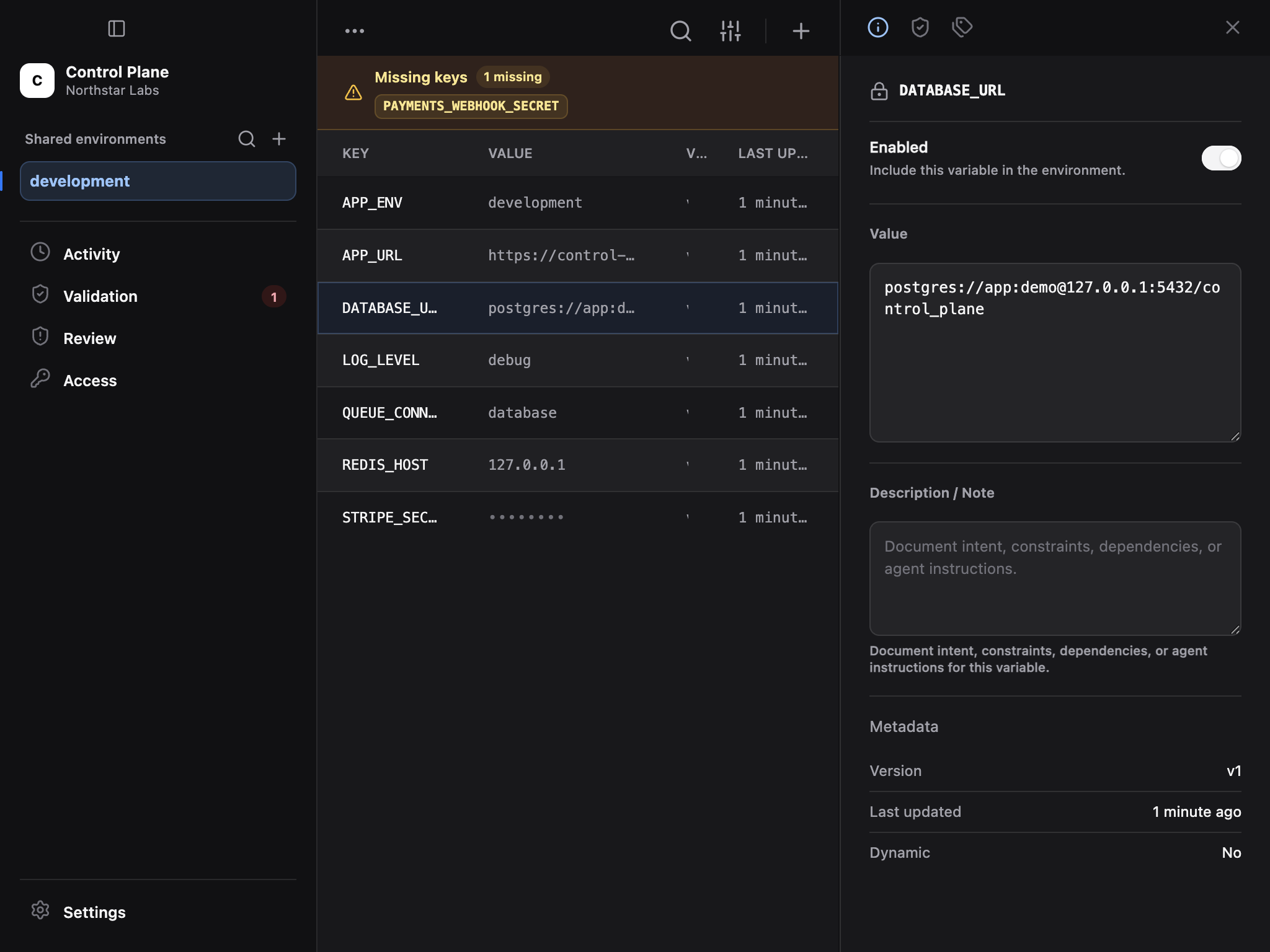The image size is (1270, 952).
Task: Click the '127.0.0.1' value cell
Action: (526, 465)
